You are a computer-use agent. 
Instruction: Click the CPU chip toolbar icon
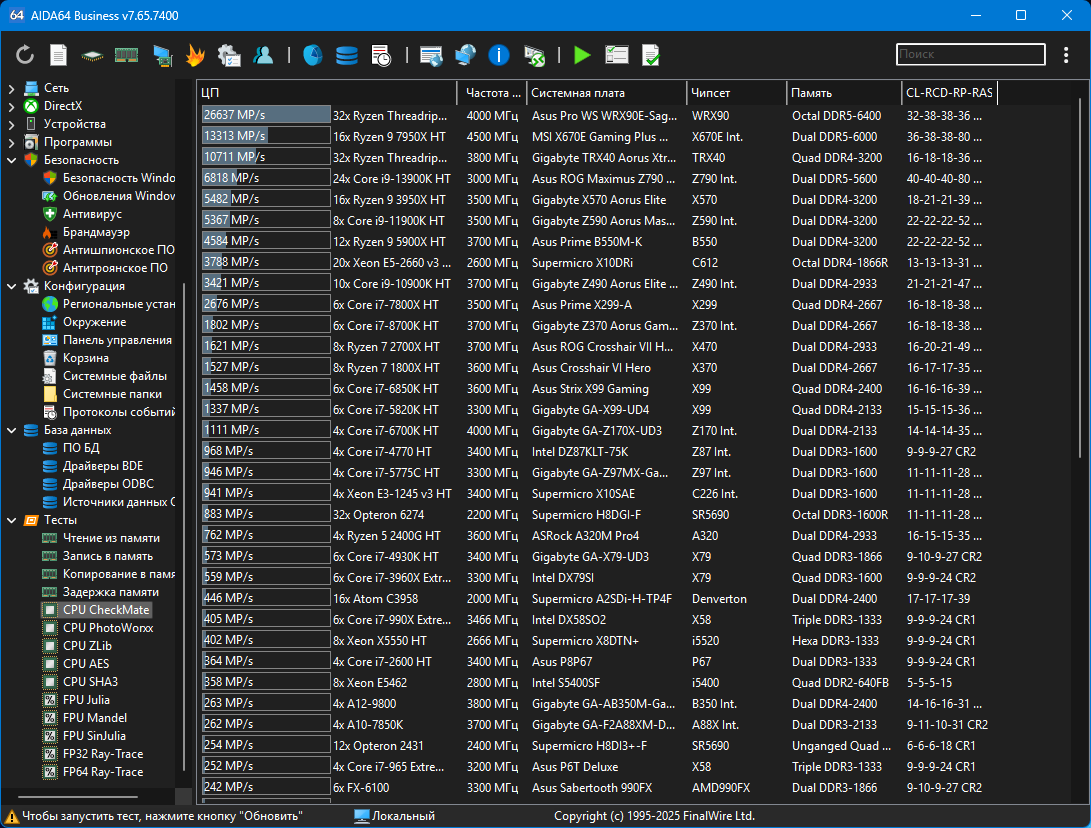[92, 55]
